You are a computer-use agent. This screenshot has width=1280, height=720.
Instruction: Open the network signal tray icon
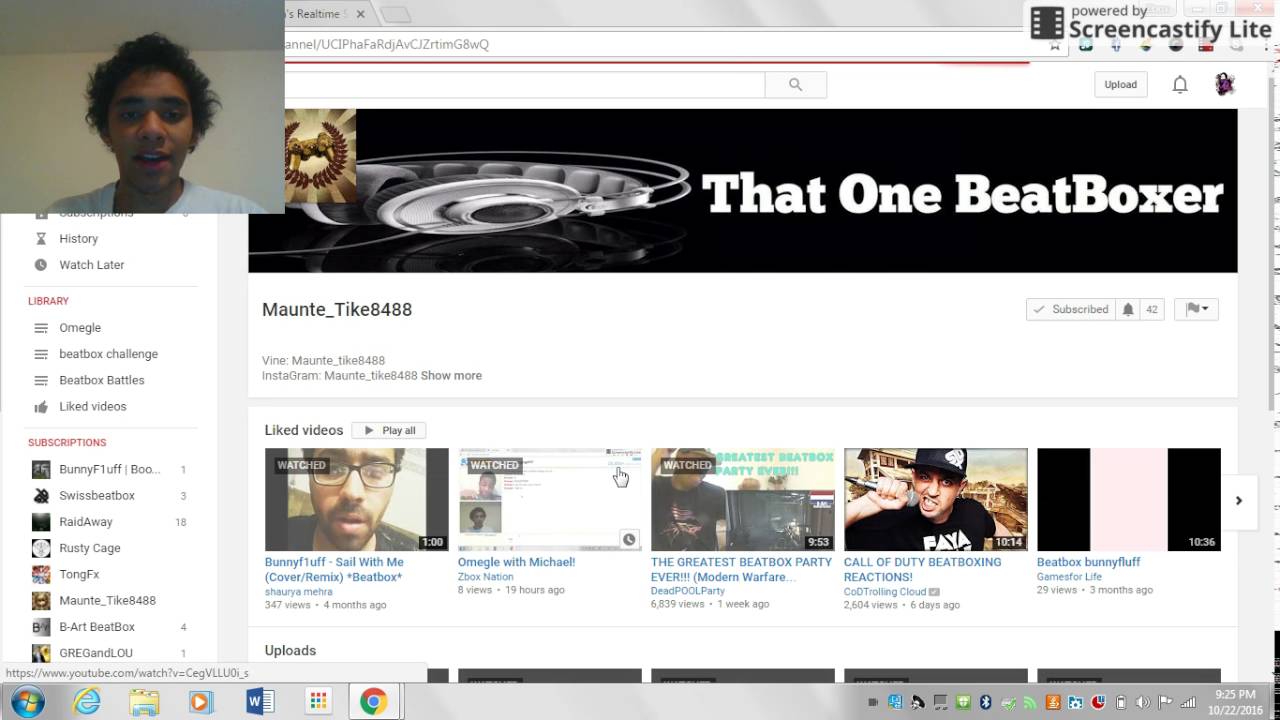tap(1188, 702)
